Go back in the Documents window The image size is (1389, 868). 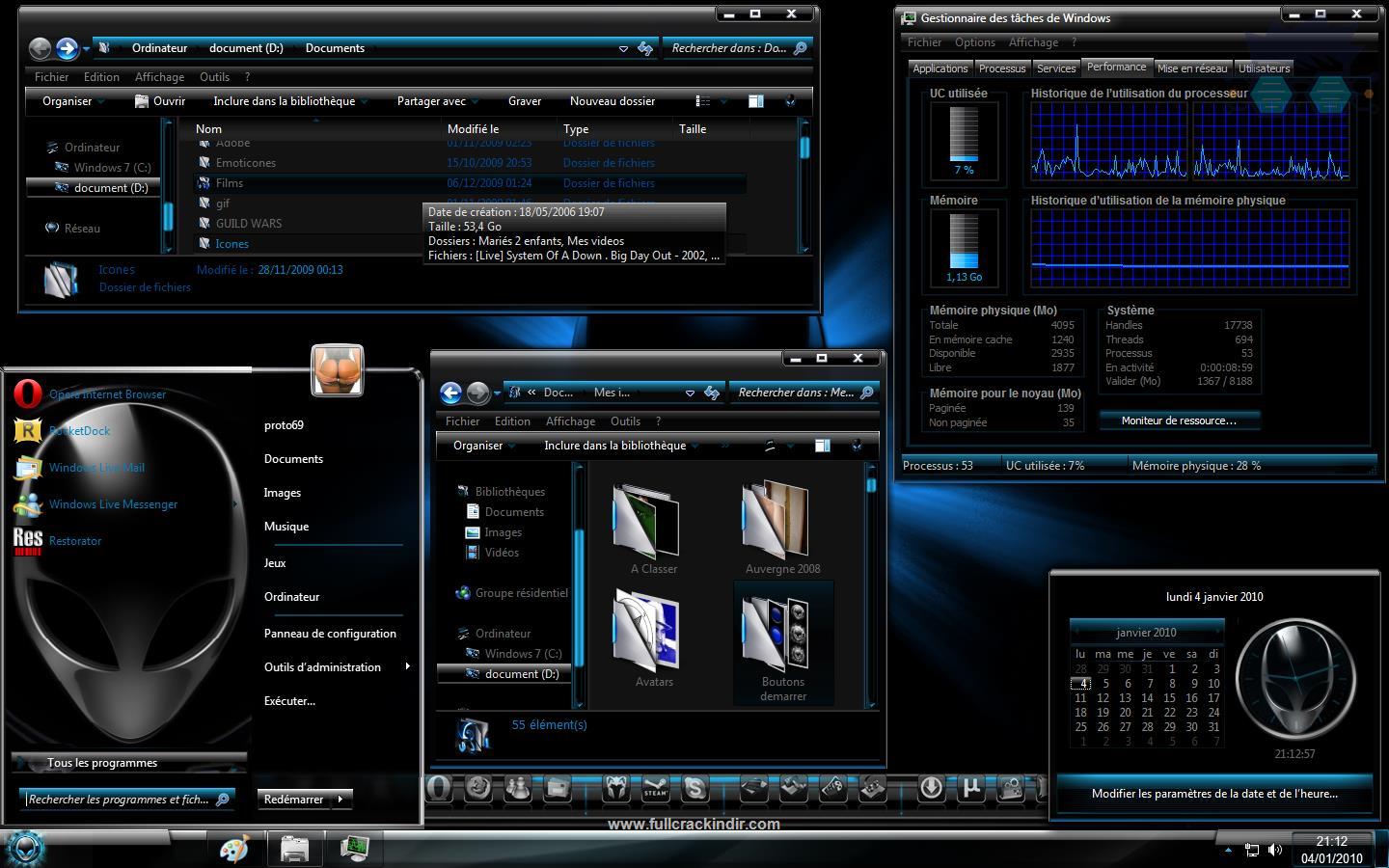40,48
